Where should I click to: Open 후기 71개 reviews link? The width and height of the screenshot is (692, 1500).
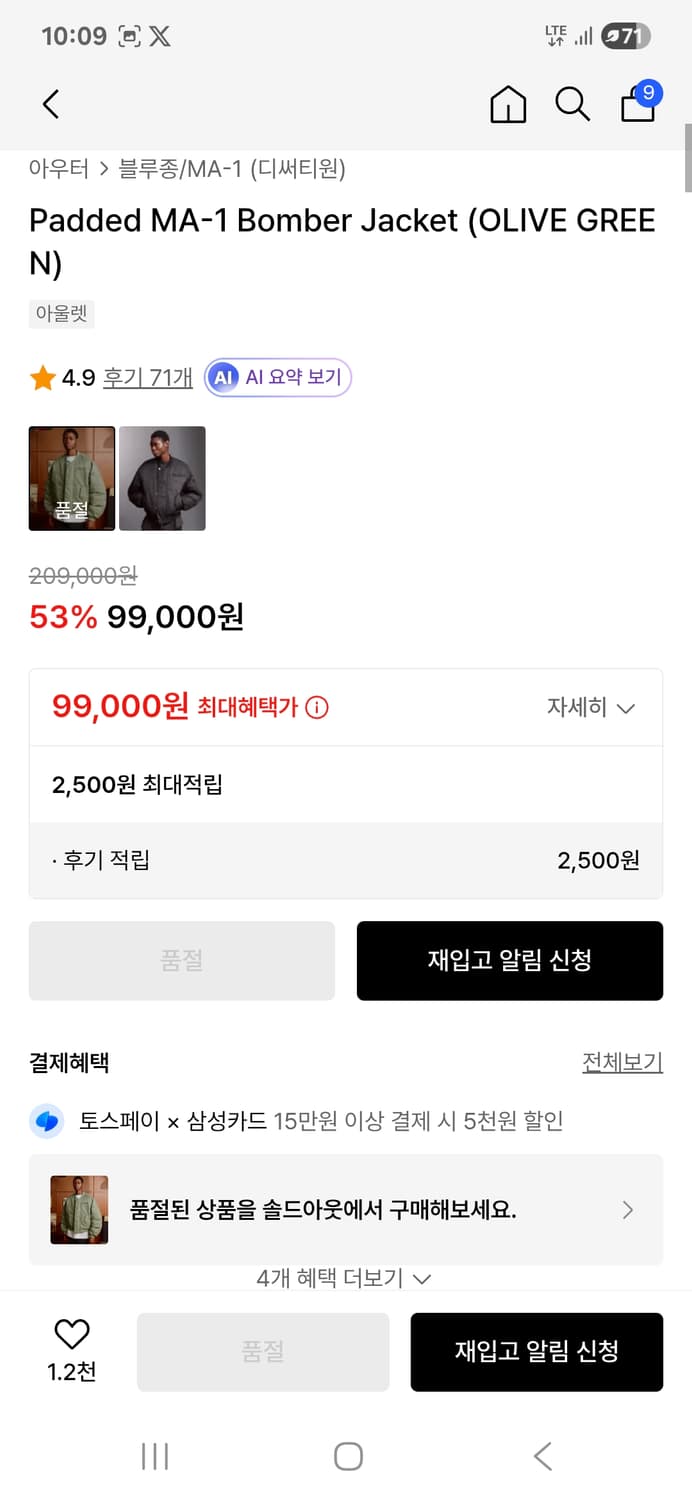pos(148,377)
